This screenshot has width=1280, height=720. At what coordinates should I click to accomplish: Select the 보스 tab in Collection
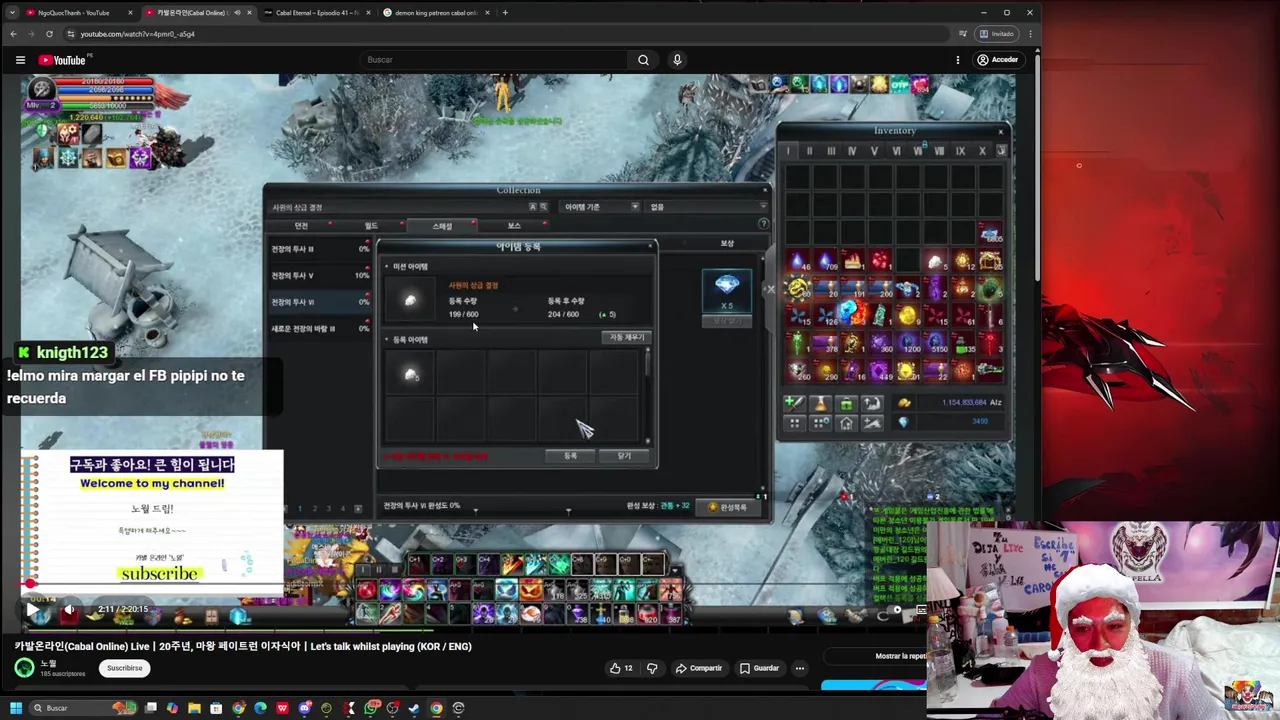(514, 226)
